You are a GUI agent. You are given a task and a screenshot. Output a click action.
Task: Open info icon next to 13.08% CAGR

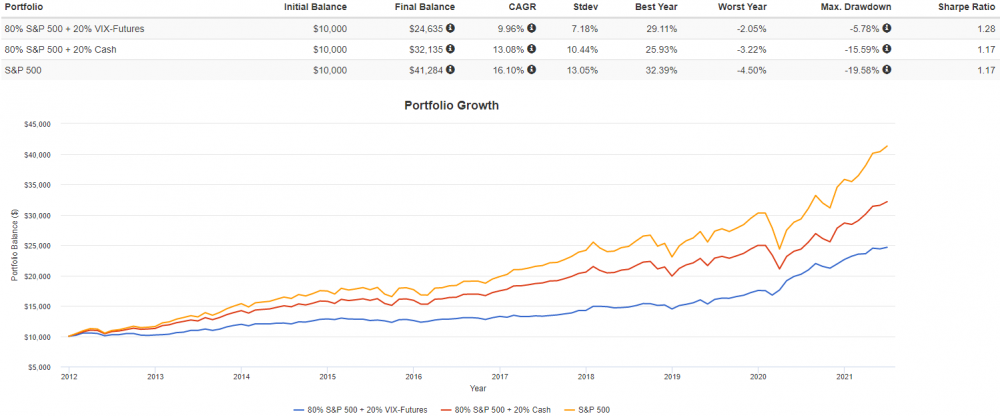coord(531,48)
